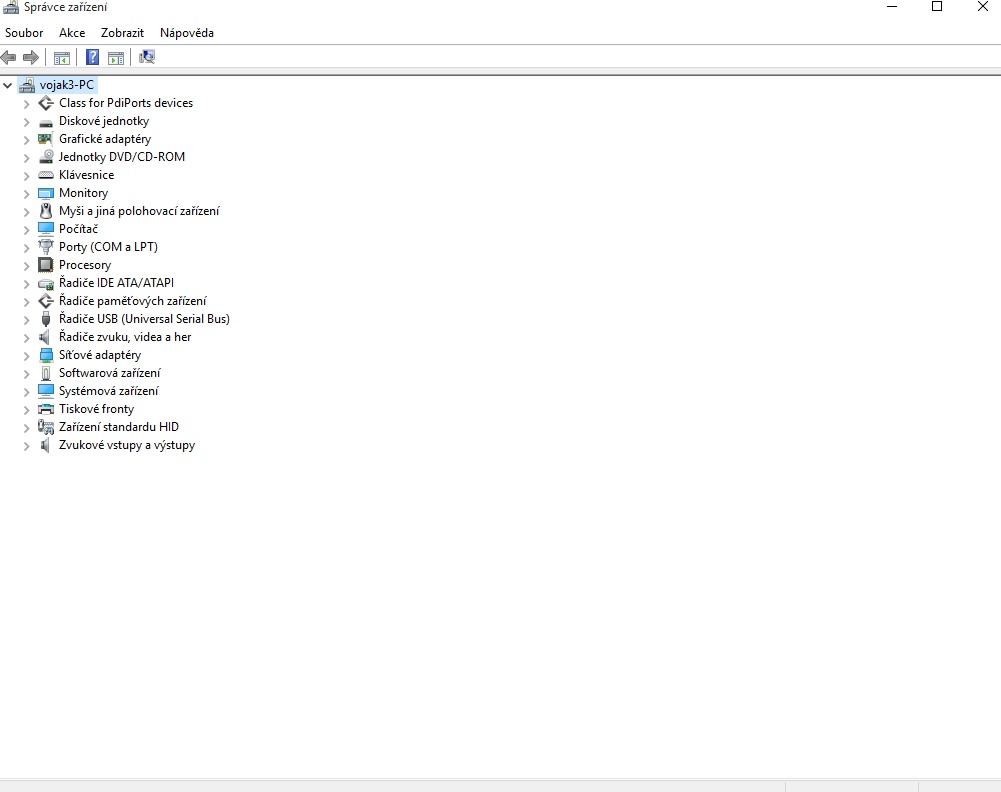Expand the Diskové jednotky category
1001x792 pixels.
[27, 121]
